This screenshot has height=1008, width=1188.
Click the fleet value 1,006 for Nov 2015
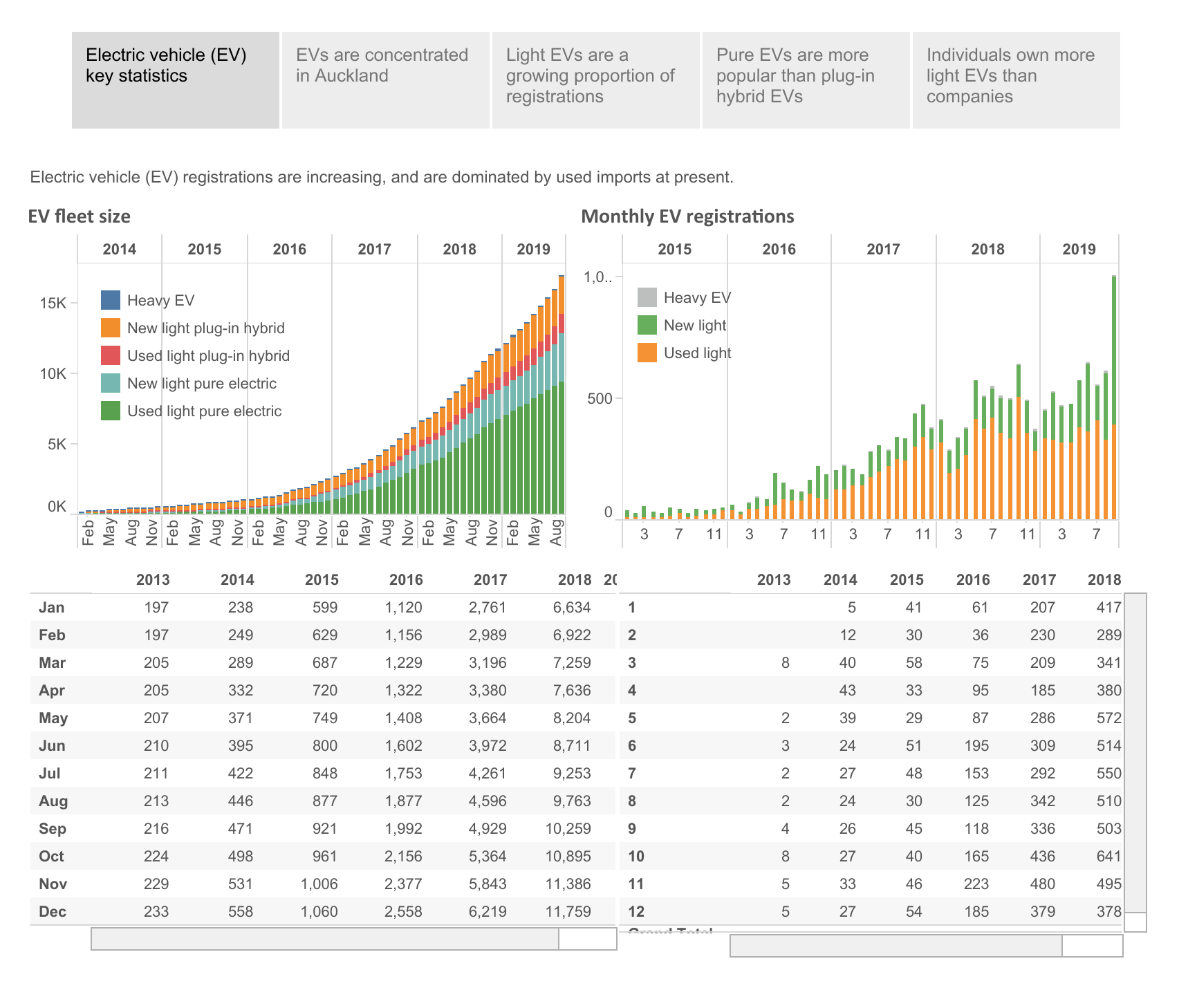319,884
